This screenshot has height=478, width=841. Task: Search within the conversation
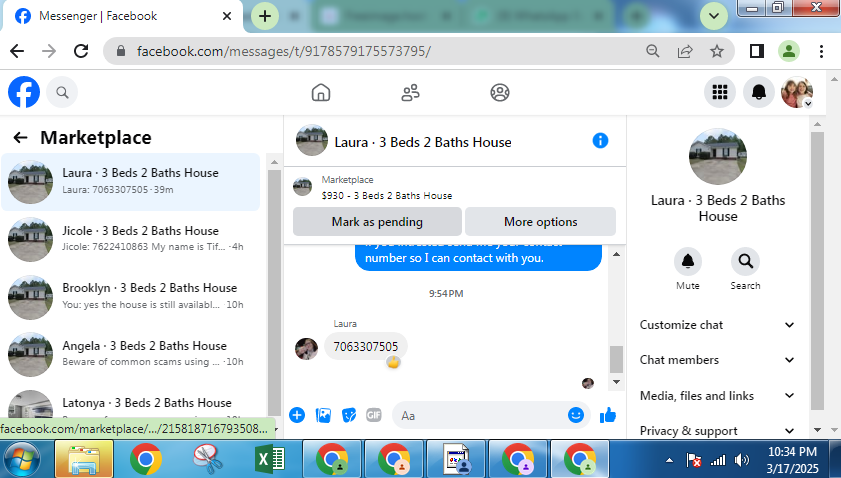[x=745, y=261]
